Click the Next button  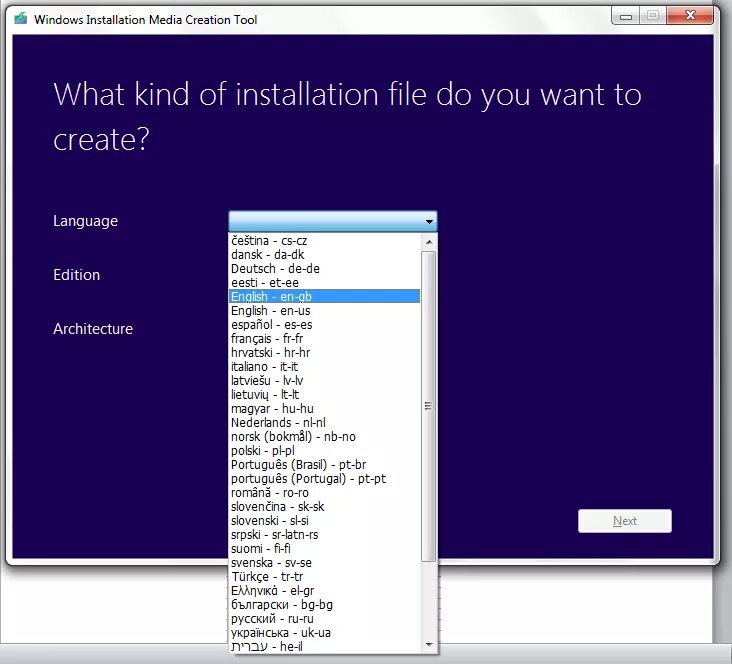[x=625, y=521]
